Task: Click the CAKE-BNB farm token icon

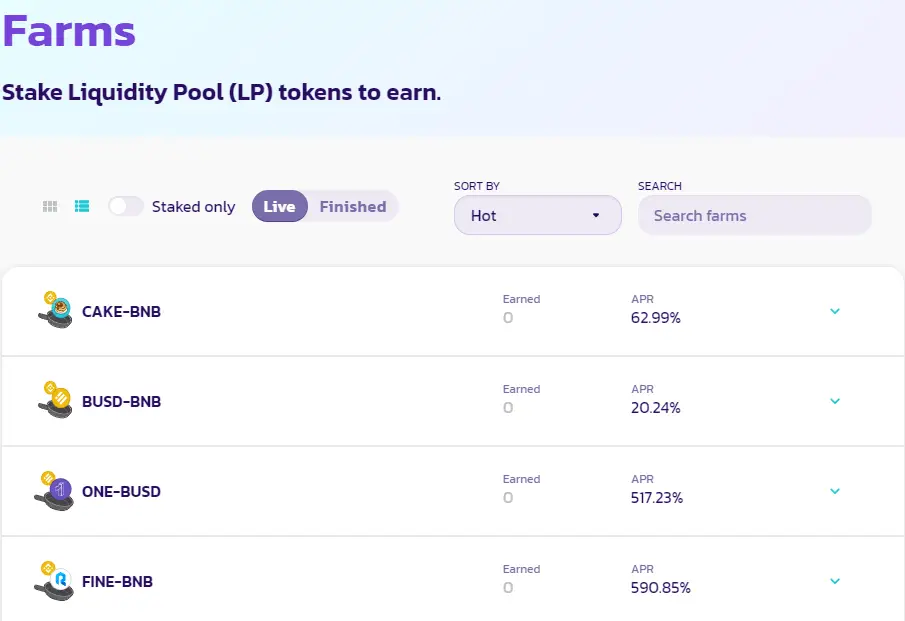Action: 56,311
